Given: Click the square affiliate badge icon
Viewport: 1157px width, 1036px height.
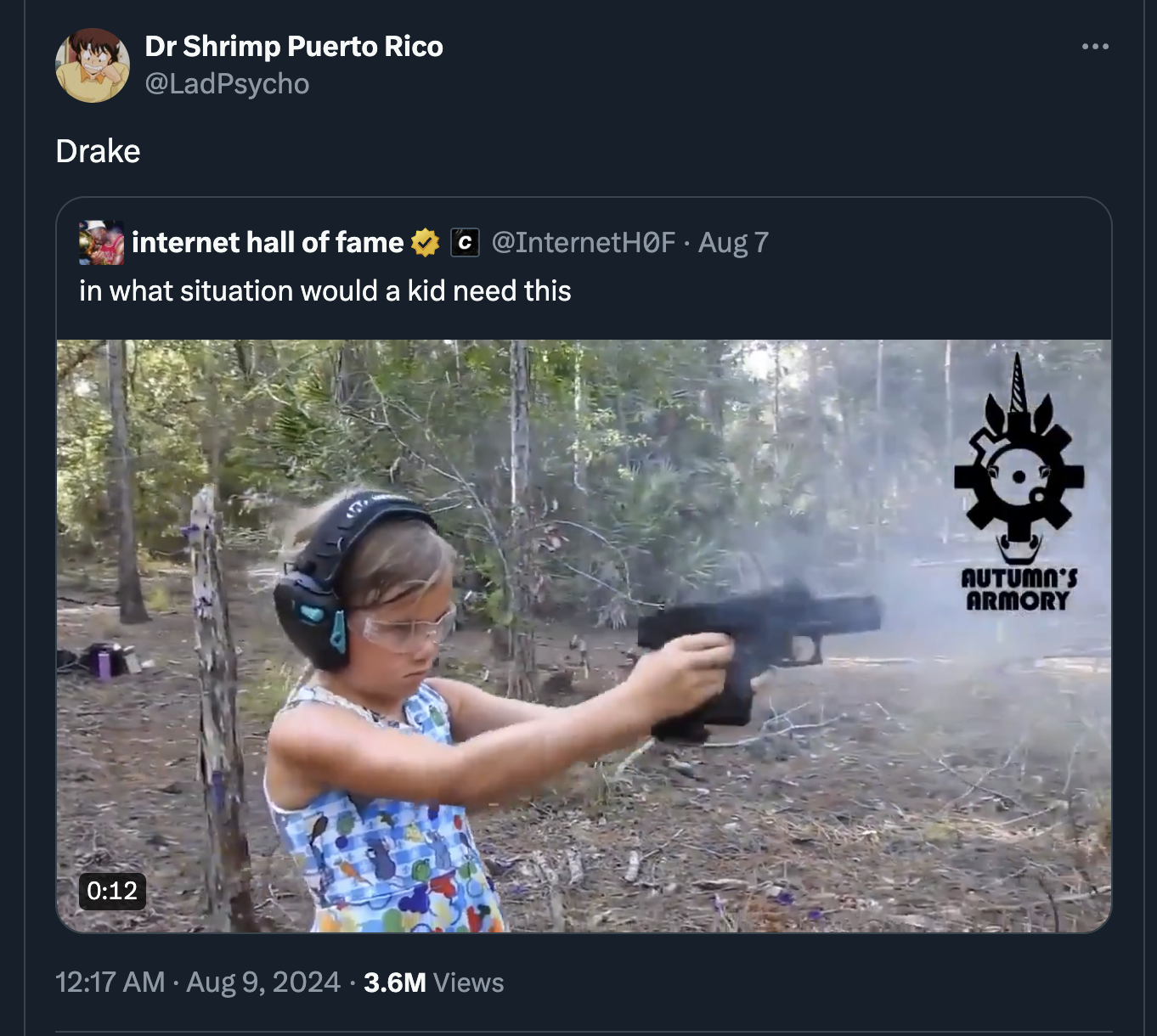Looking at the screenshot, I should click(x=465, y=243).
